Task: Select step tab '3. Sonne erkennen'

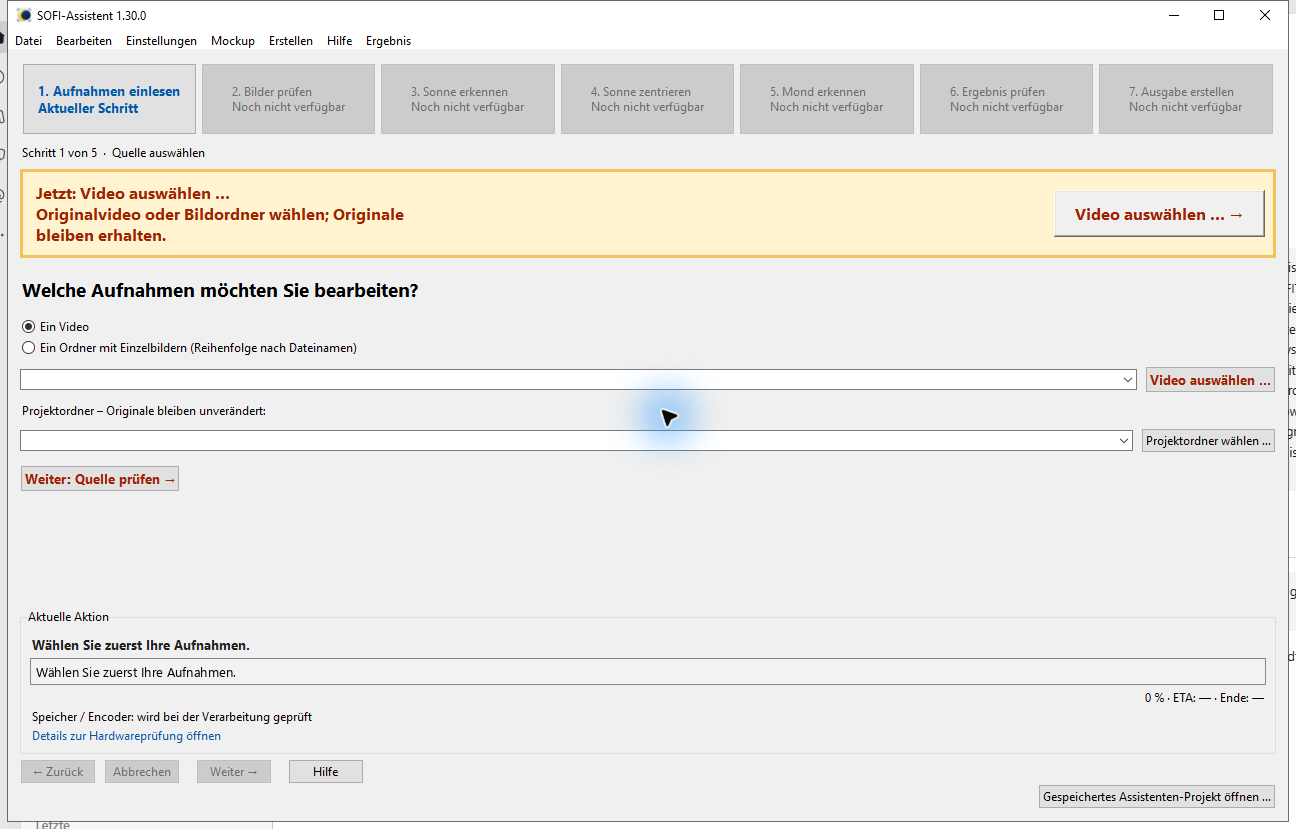Action: (467, 99)
